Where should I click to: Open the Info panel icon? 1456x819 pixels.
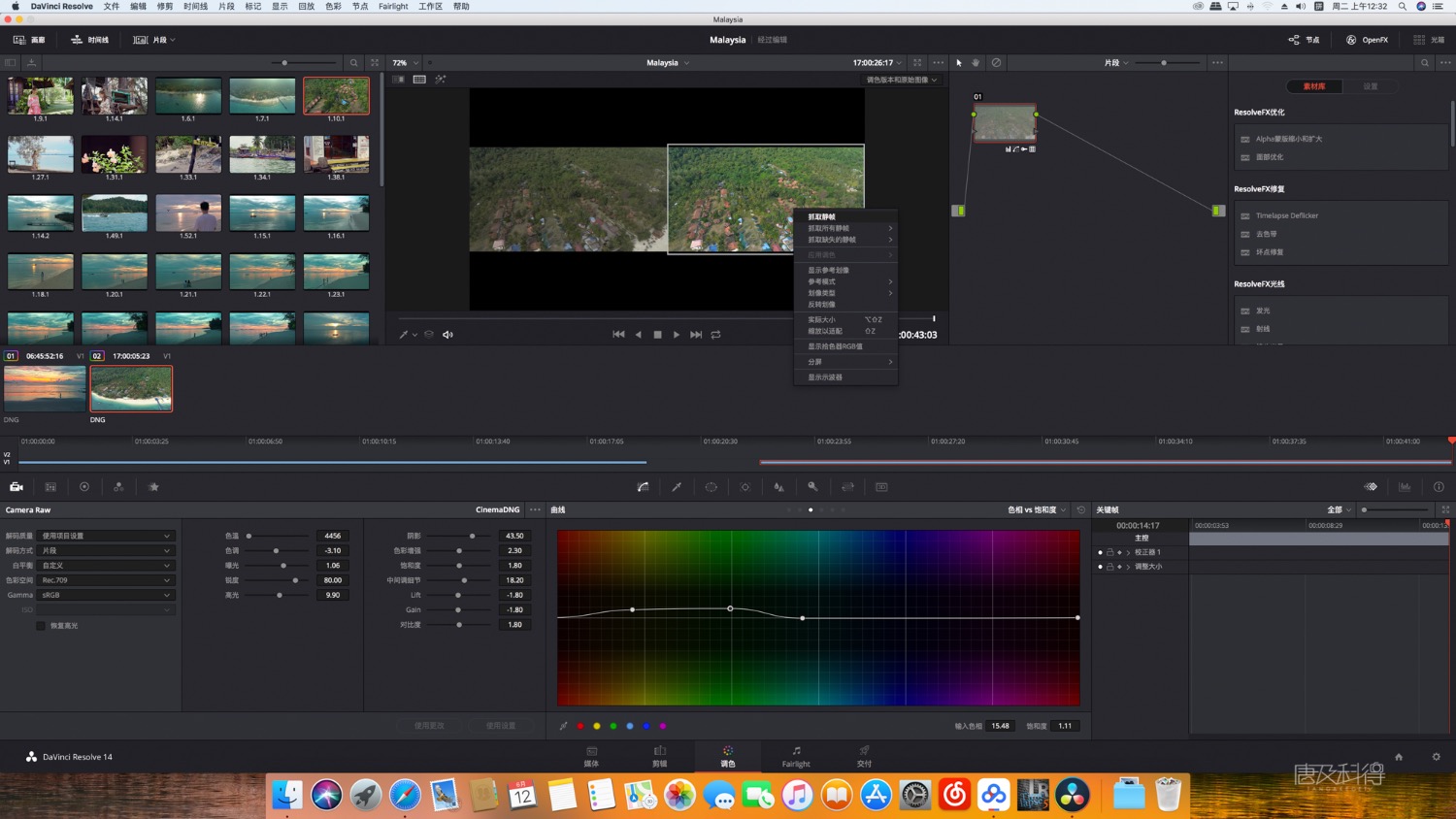(x=1439, y=487)
